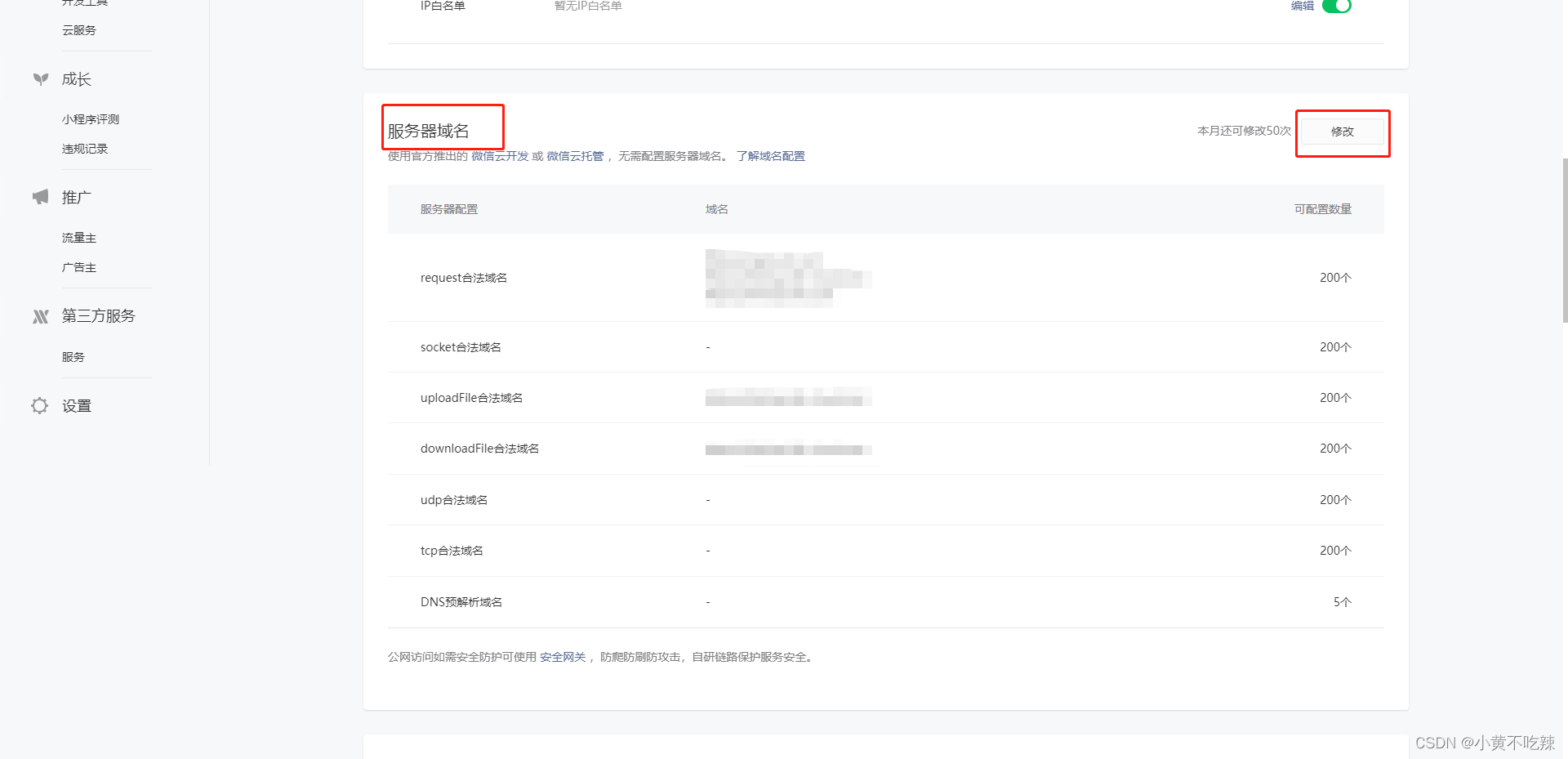Open 服务 under third-party services
This screenshot has width=1568, height=759.
73,357
